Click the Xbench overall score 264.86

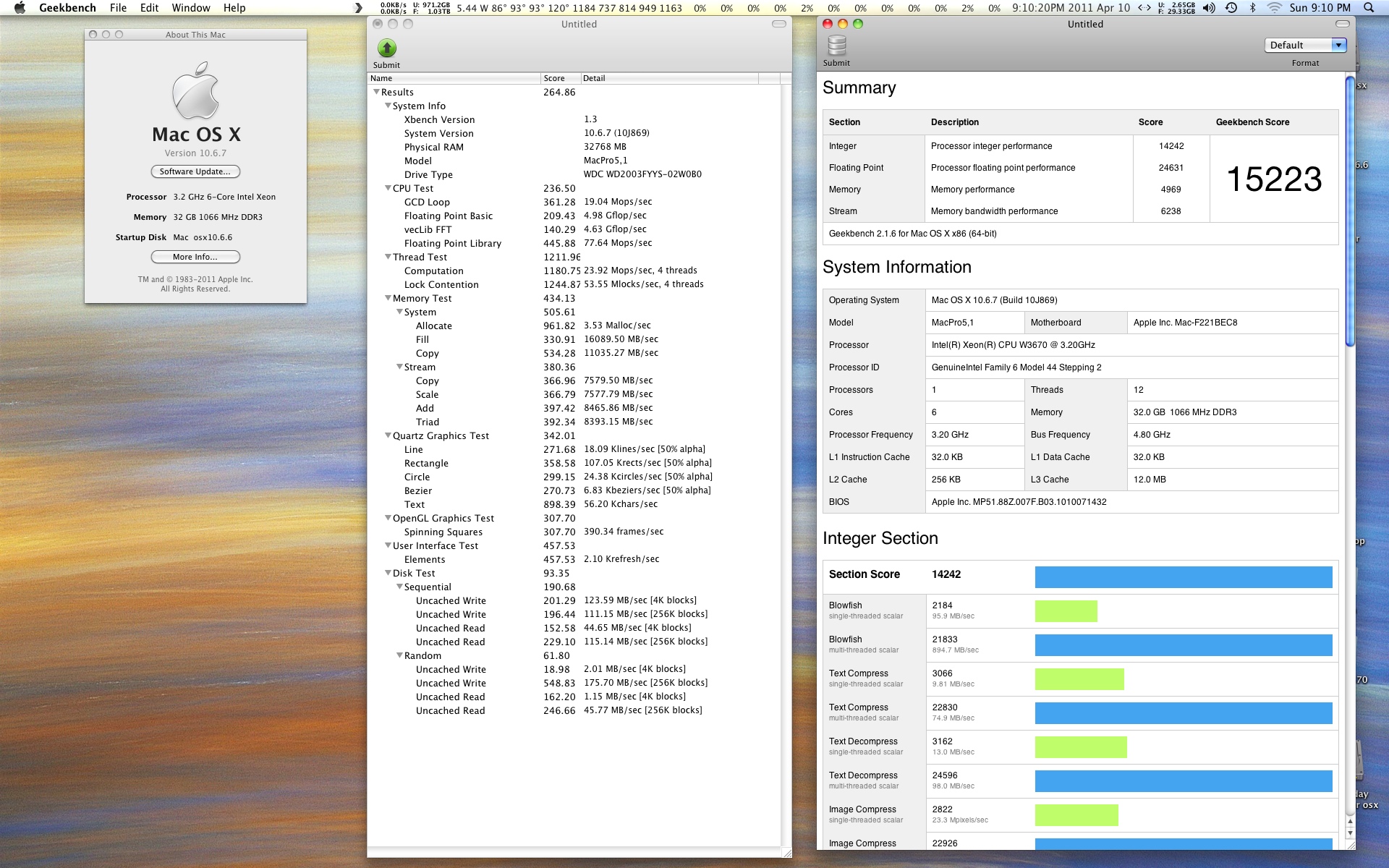[559, 92]
